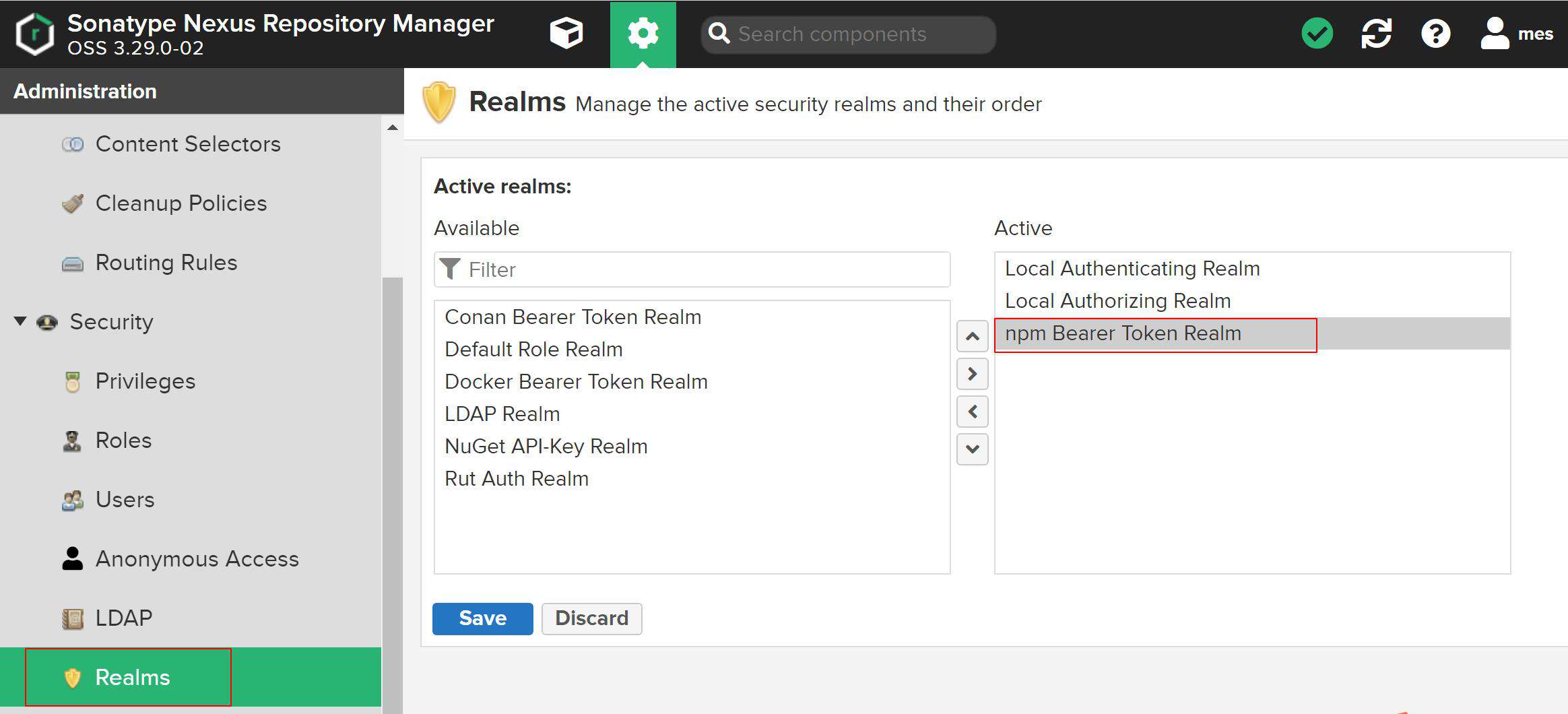Select Local Authenticating Realm

tap(1252, 269)
